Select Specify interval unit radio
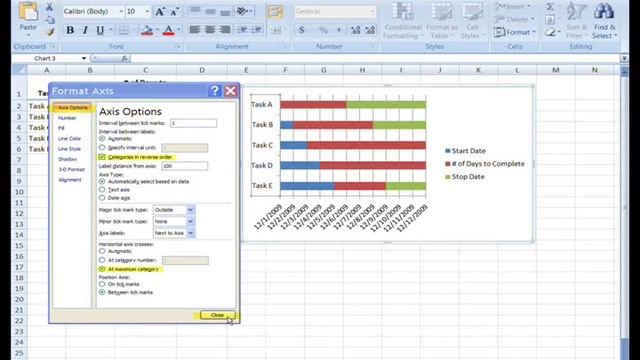Image resolution: width=640 pixels, height=360 pixels. tap(102, 148)
